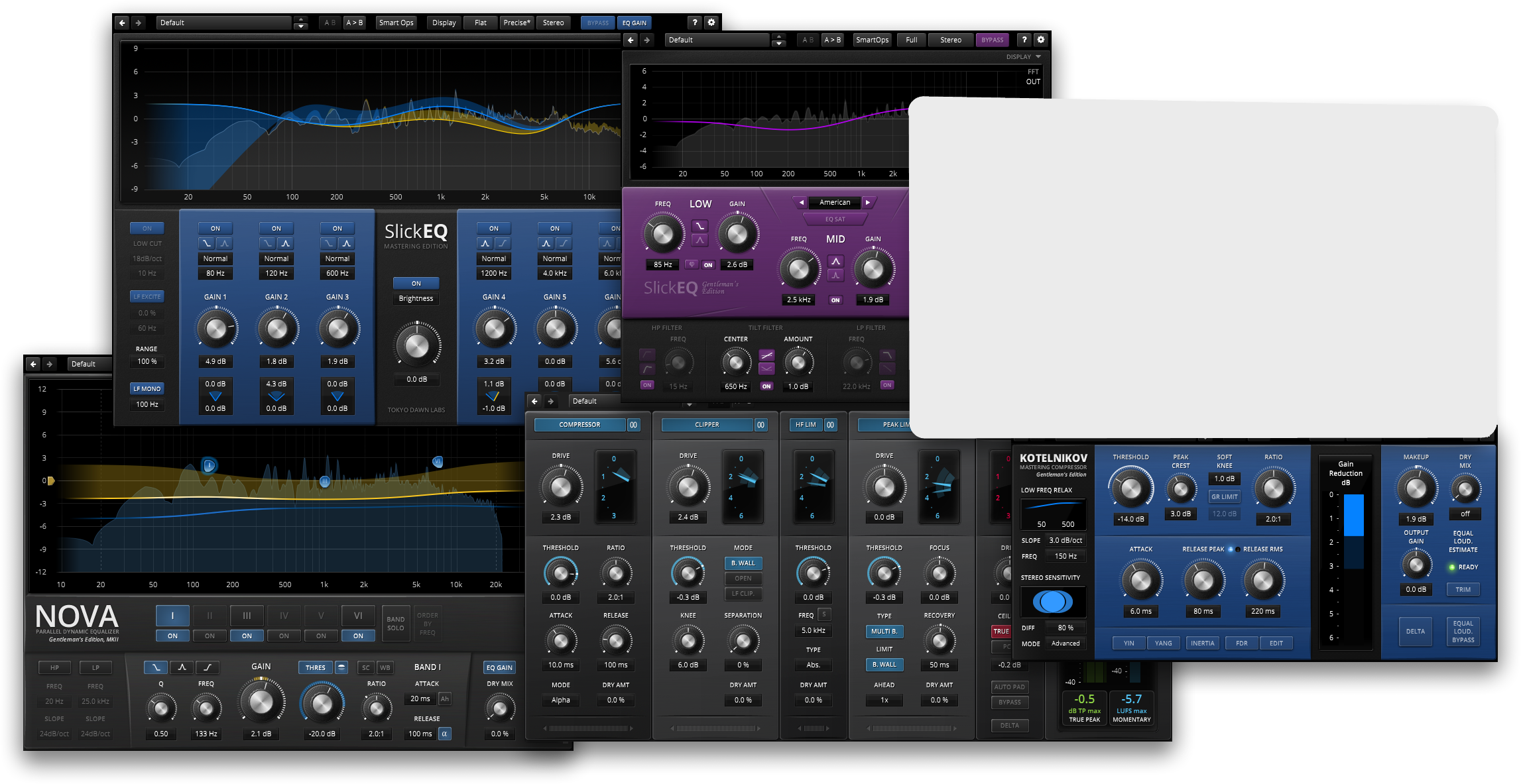The image size is (1521, 784).
Task: Click the Flat button in SlickEQ Mastering
Action: tap(481, 23)
